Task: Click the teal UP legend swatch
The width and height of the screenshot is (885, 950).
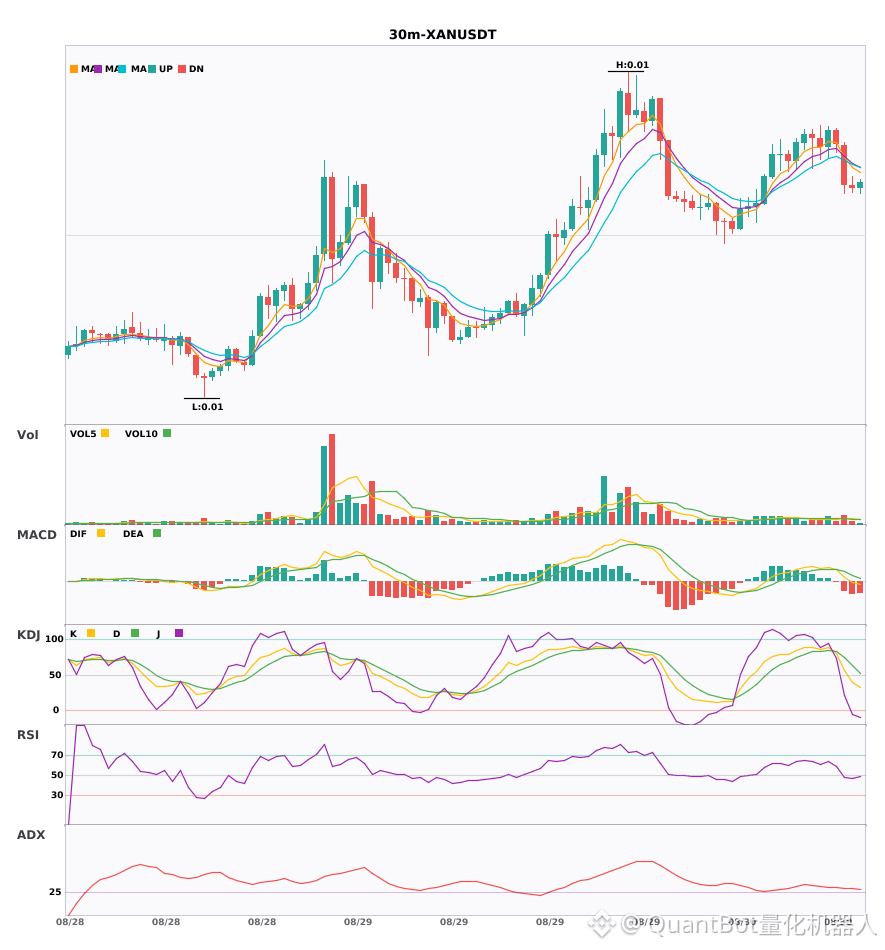Action: point(152,69)
